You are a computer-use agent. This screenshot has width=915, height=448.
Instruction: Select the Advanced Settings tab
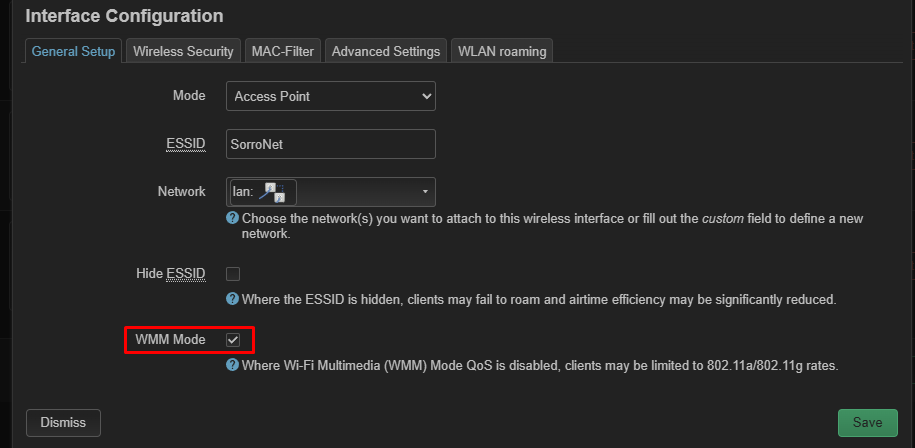click(x=385, y=51)
